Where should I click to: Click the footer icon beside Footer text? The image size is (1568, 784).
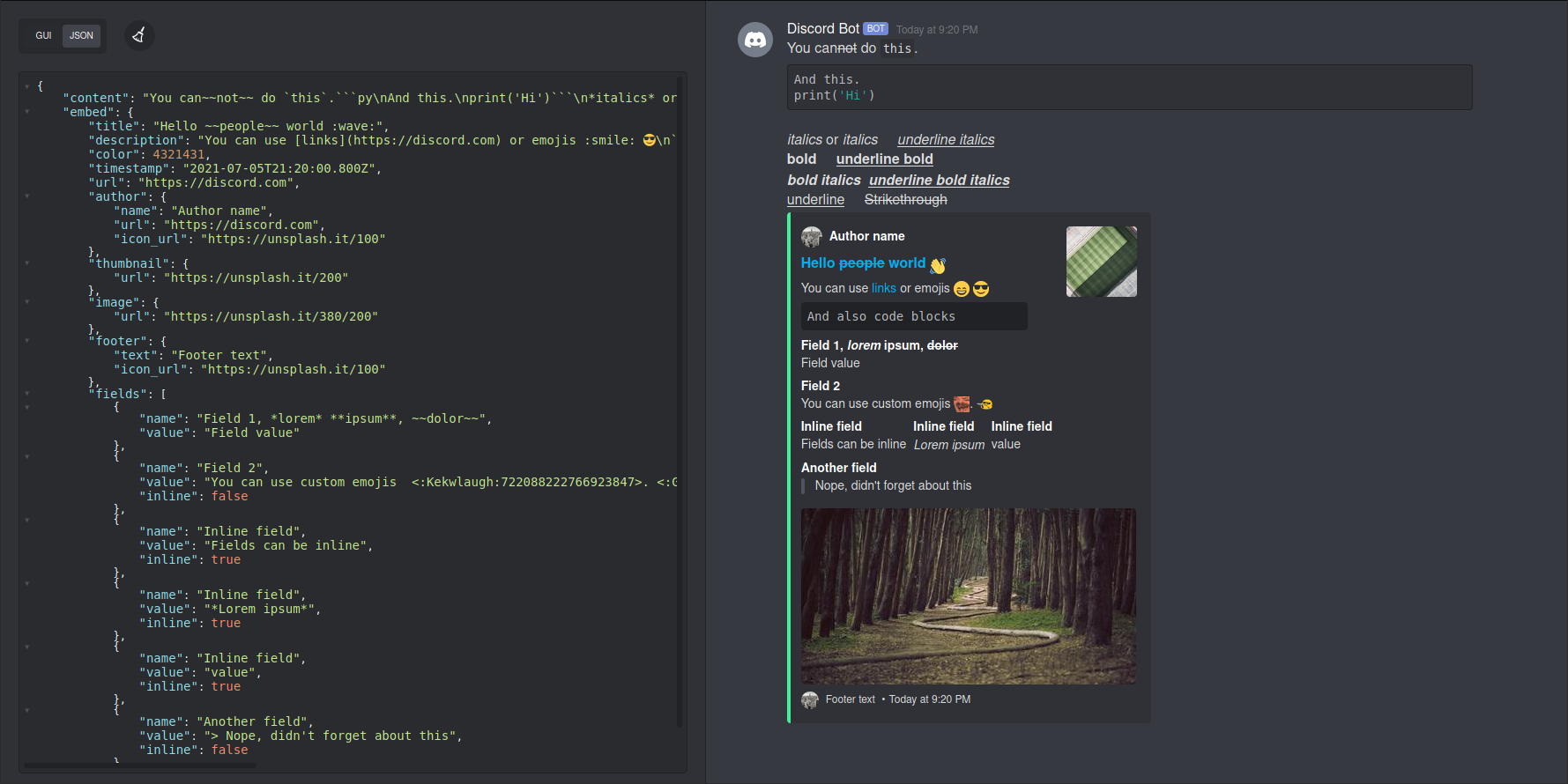810,699
